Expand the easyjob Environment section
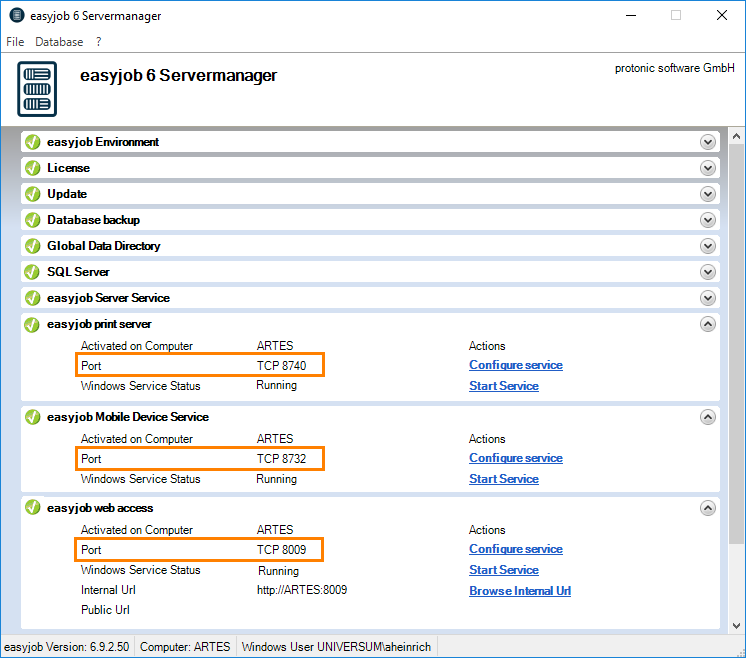 (x=708, y=142)
